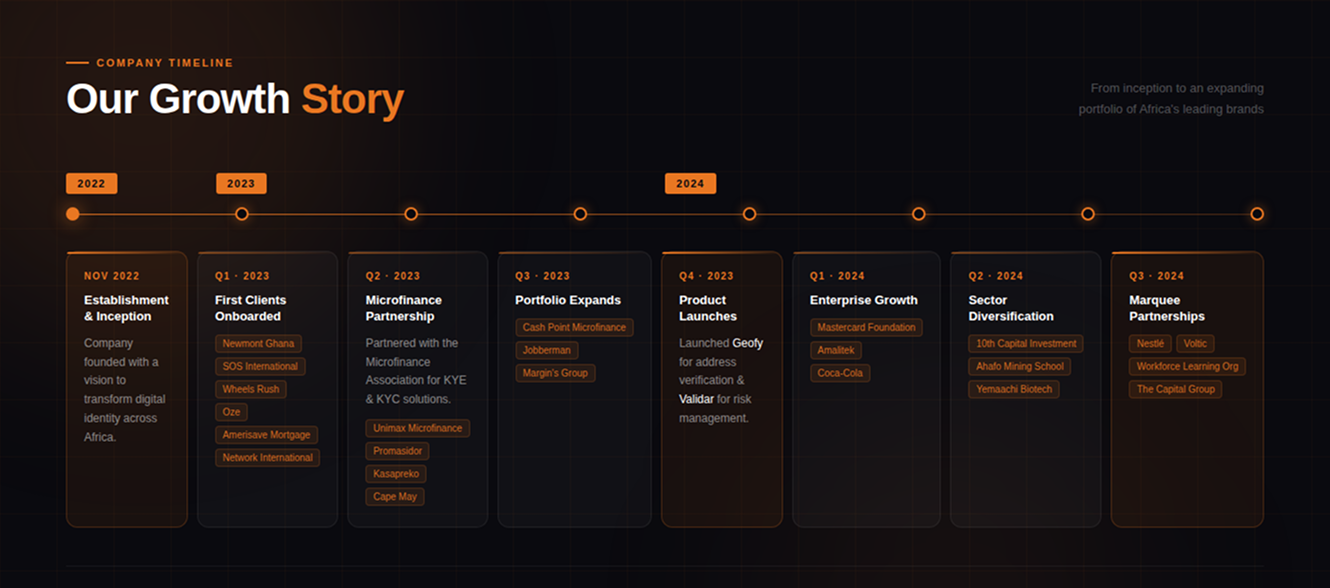Select the timeline dot above Q4 · 2023 card
1330x588 pixels.
[749, 214]
